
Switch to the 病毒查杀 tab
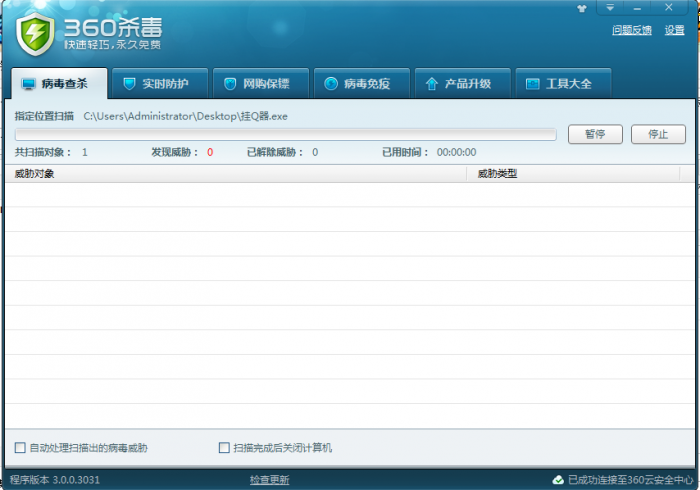[59, 83]
